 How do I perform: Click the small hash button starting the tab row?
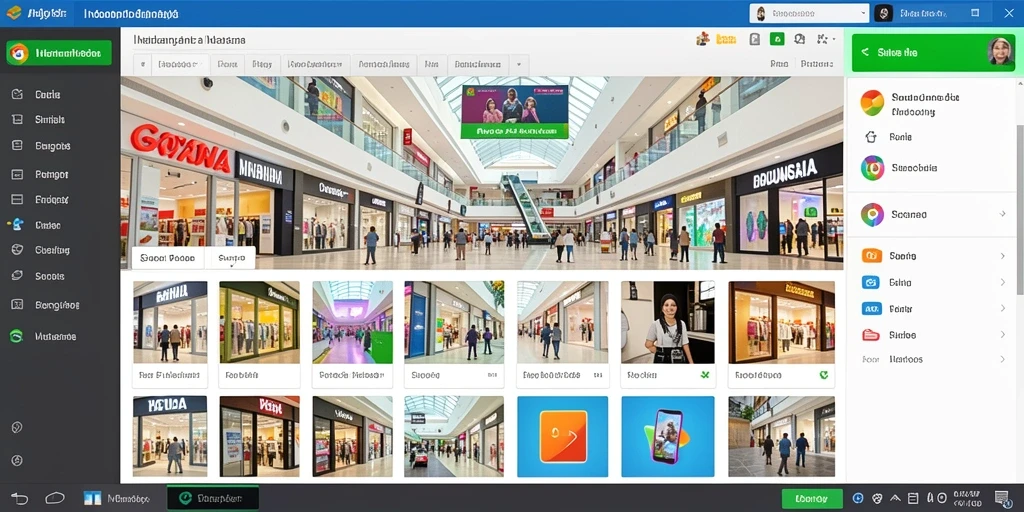pos(142,65)
